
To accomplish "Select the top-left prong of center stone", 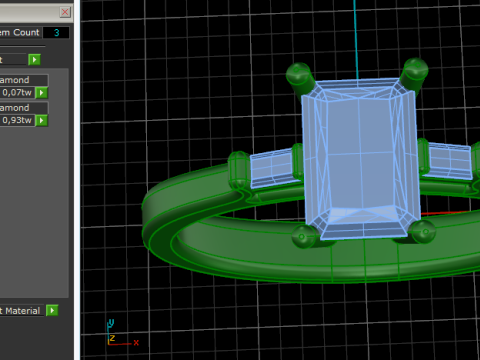I will tap(301, 79).
